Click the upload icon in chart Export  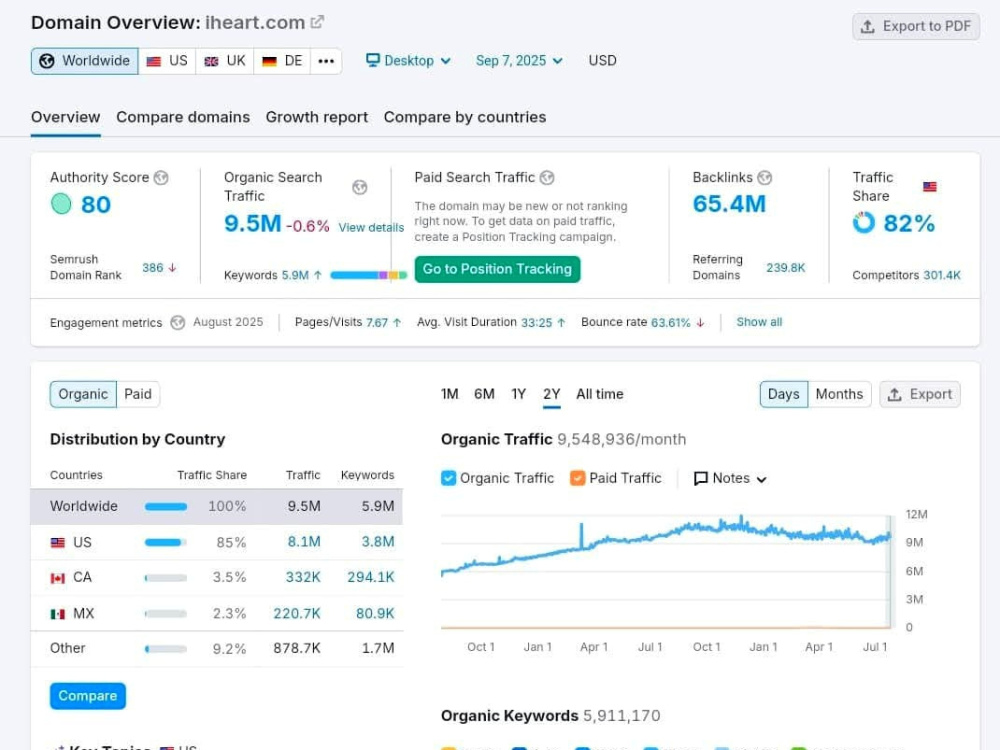895,395
